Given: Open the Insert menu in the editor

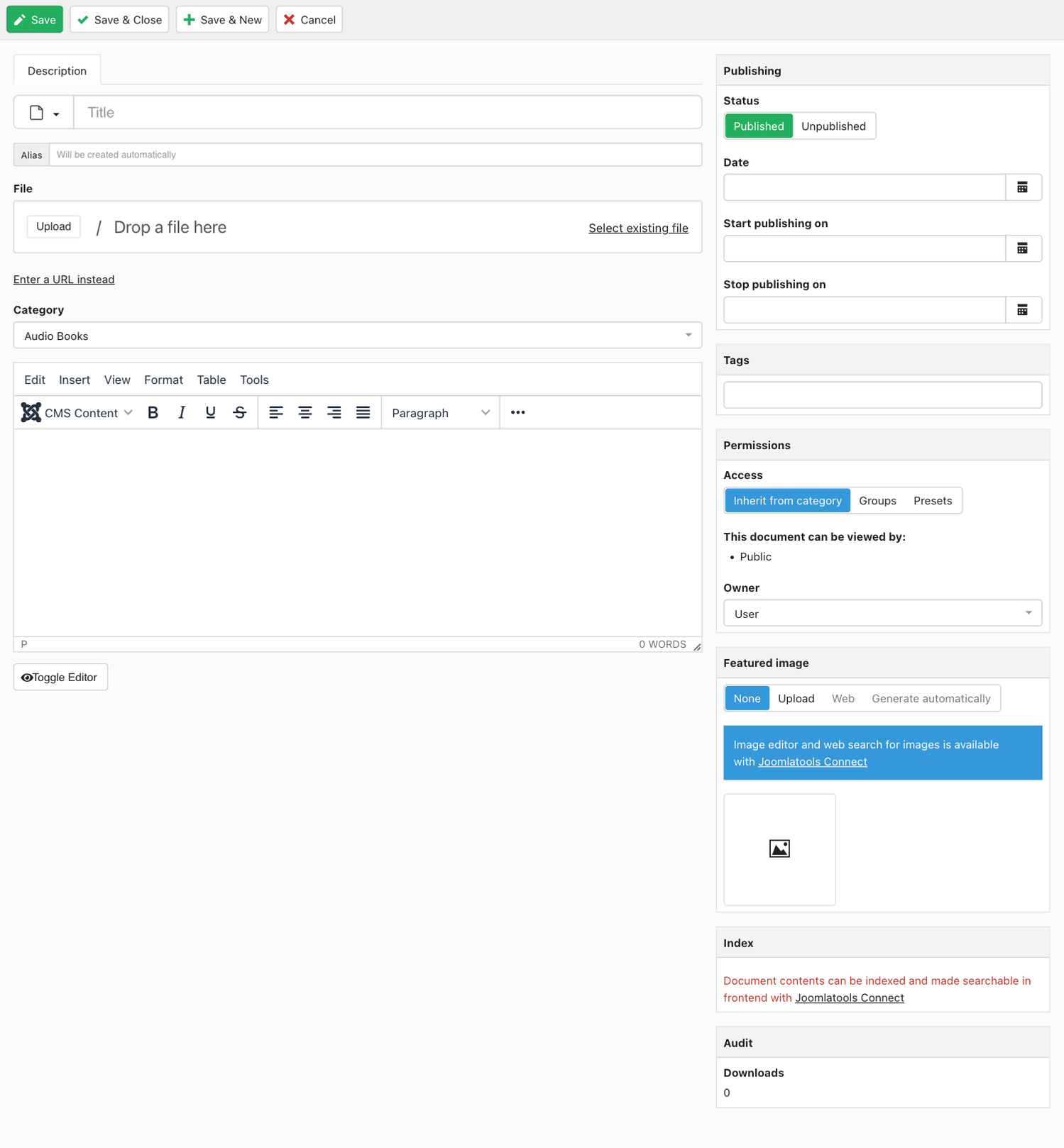Looking at the screenshot, I should coord(75,380).
